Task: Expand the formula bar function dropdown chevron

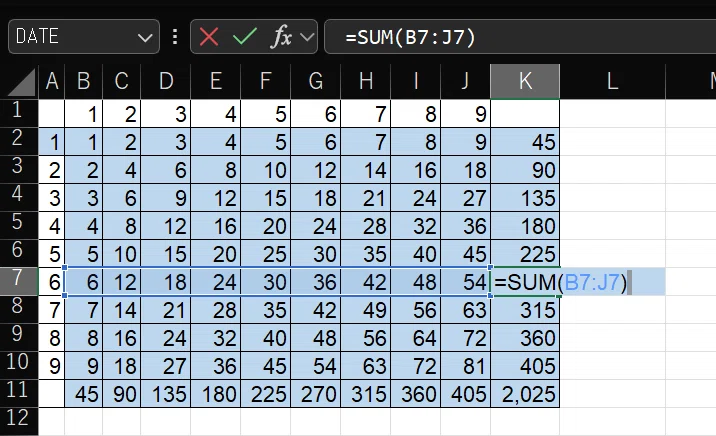Action: (307, 37)
